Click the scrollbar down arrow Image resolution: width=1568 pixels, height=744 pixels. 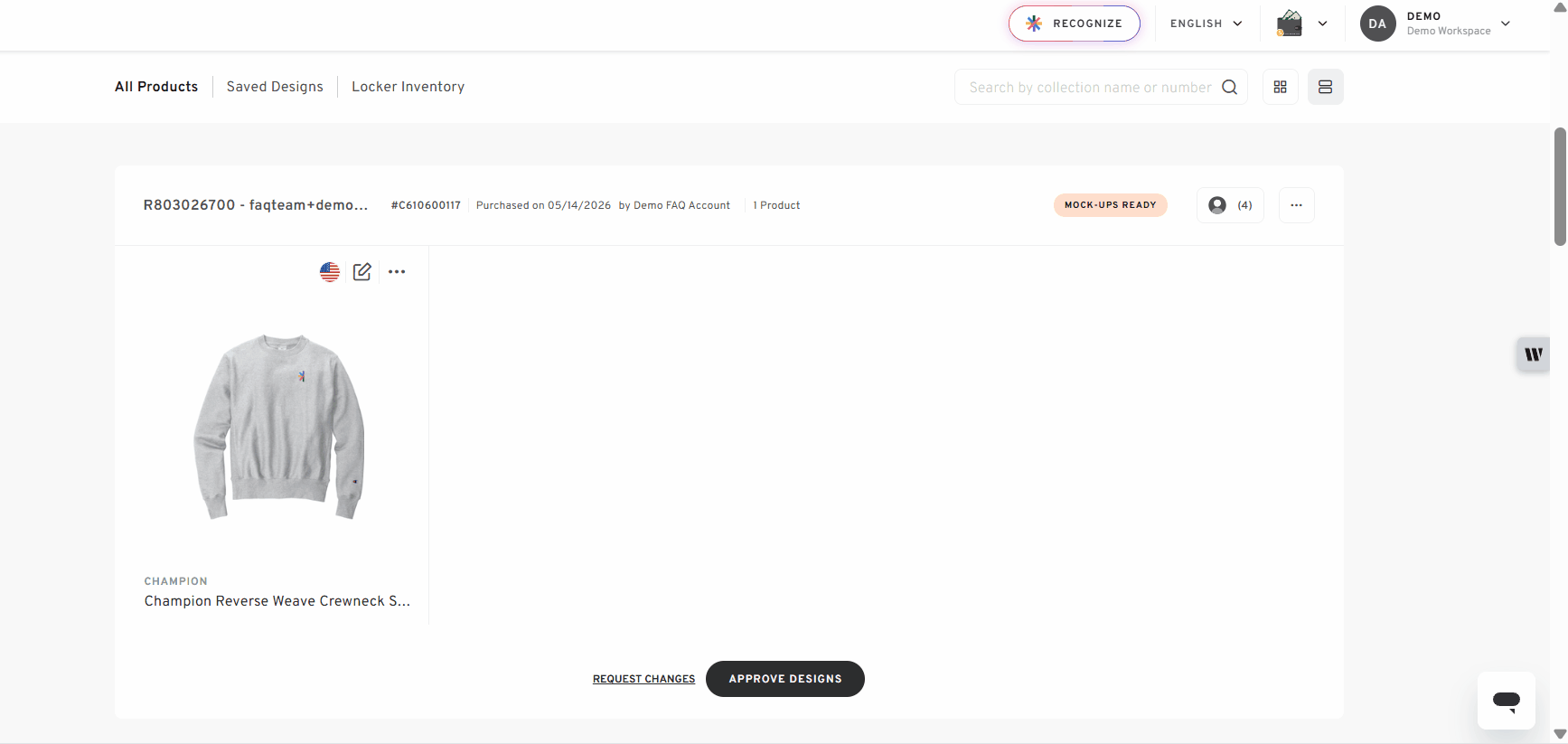point(1560,734)
